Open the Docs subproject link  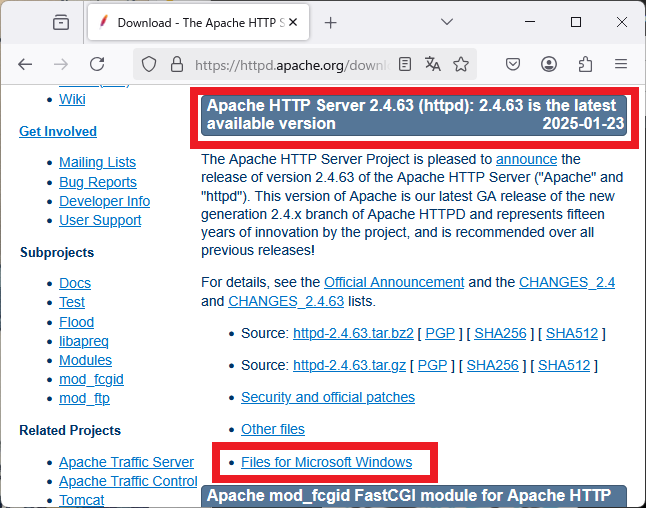click(x=75, y=283)
